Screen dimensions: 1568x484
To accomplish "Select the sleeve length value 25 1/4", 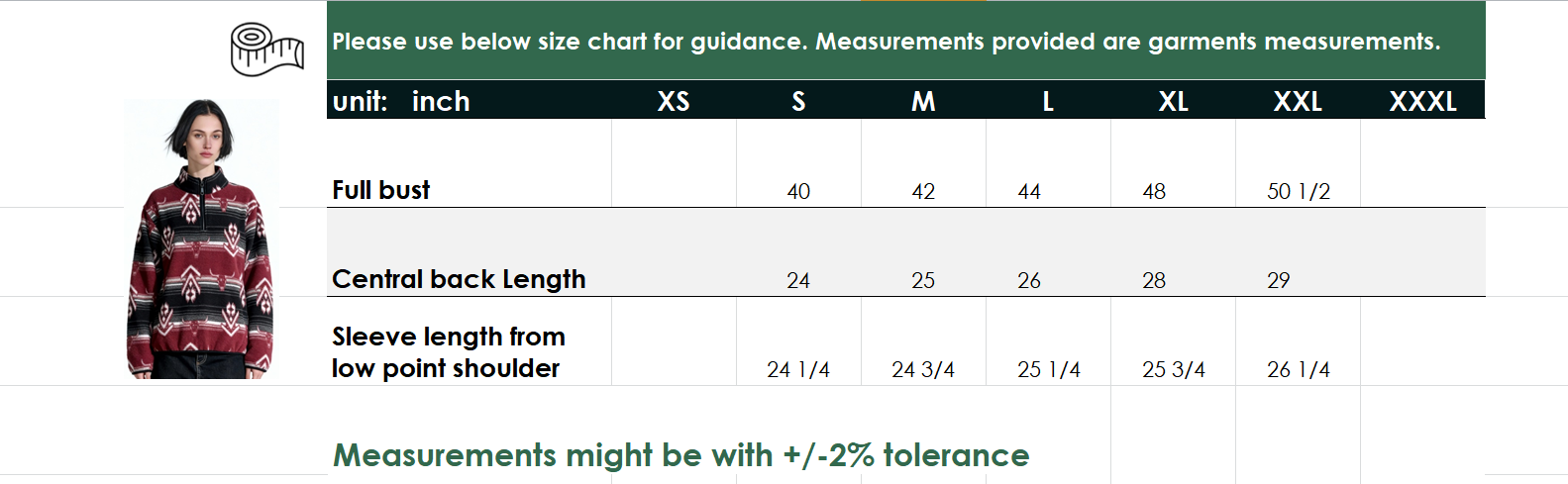I will 1048,369.
